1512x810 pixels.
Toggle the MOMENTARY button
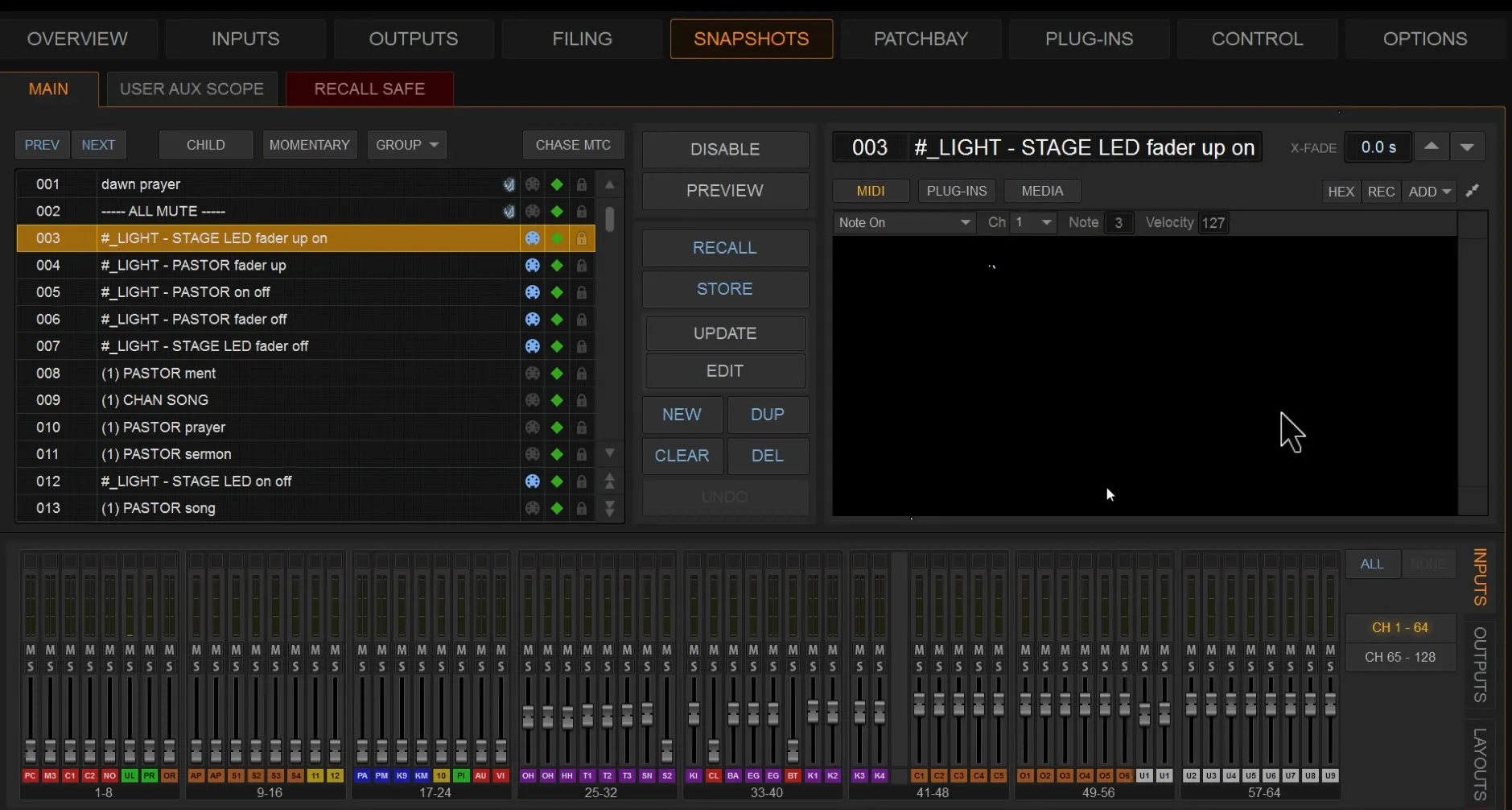pos(310,145)
